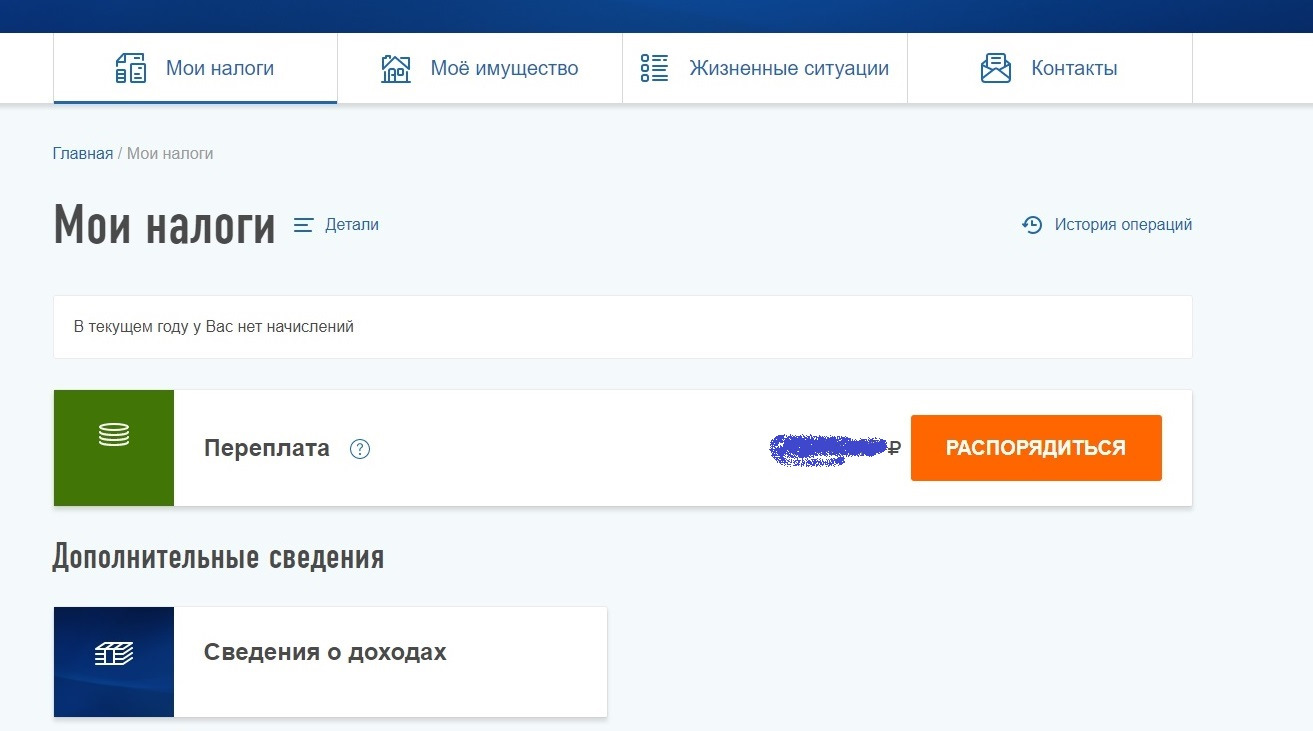
Task: Open the Жизненные ситуации tab
Action: 765,69
